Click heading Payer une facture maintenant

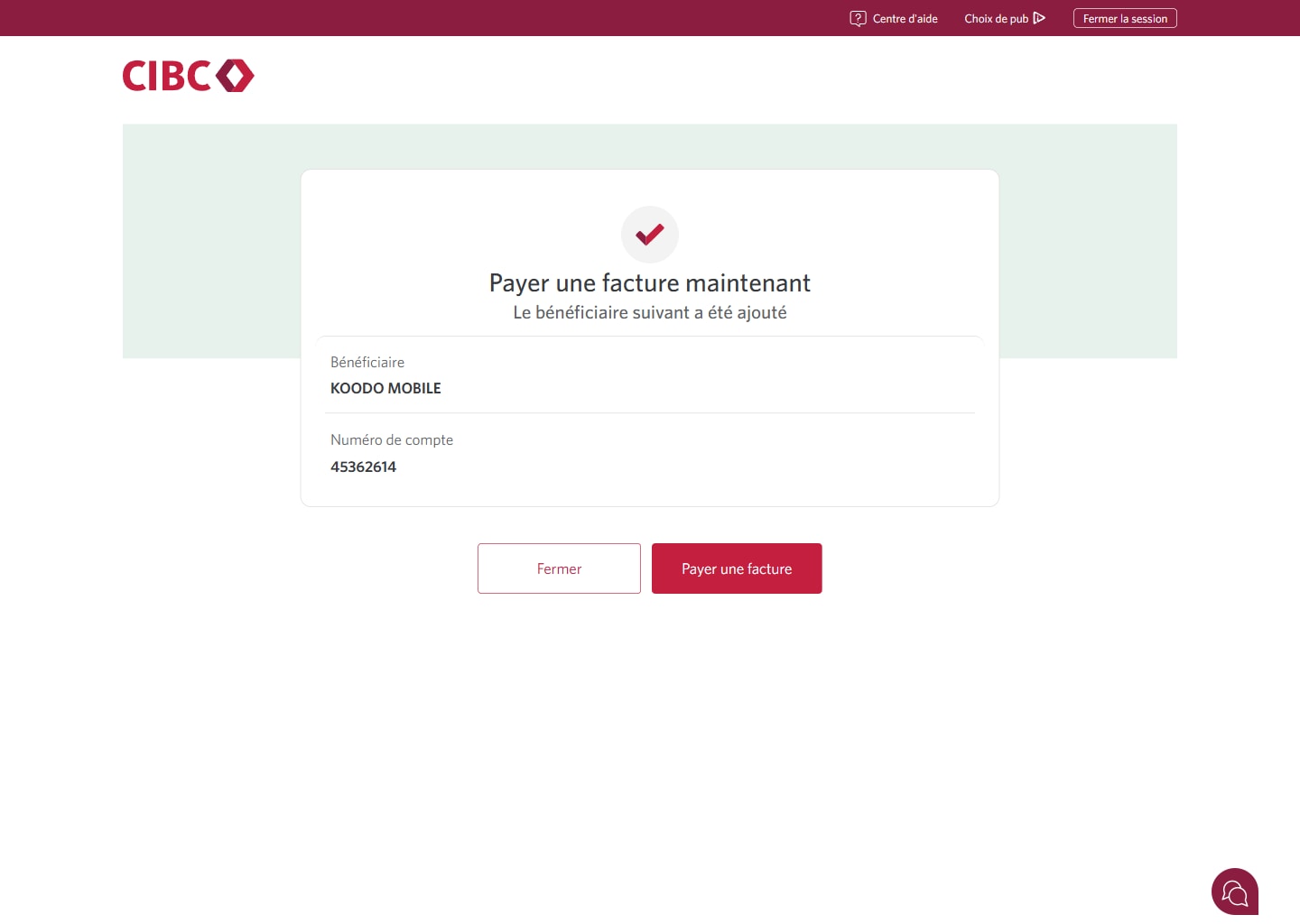click(650, 283)
